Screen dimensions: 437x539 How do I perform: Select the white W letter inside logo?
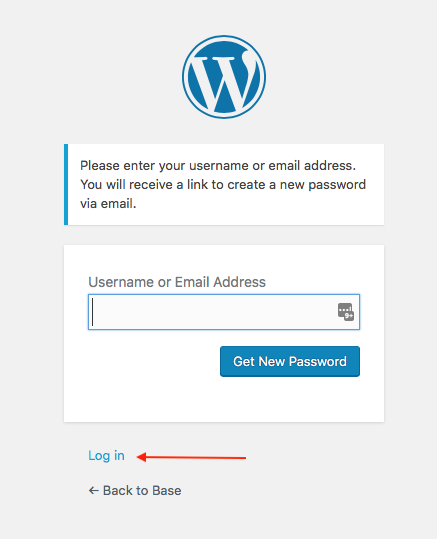[224, 81]
